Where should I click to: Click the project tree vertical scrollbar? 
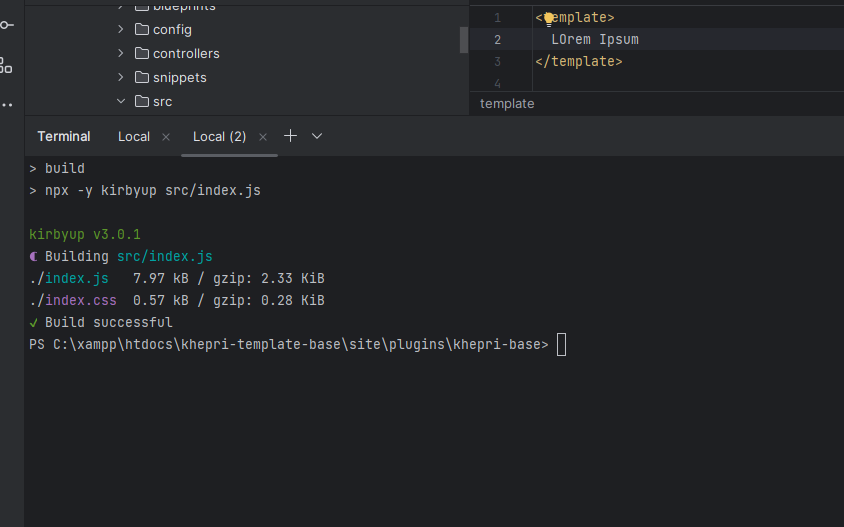pyautogui.click(x=464, y=40)
